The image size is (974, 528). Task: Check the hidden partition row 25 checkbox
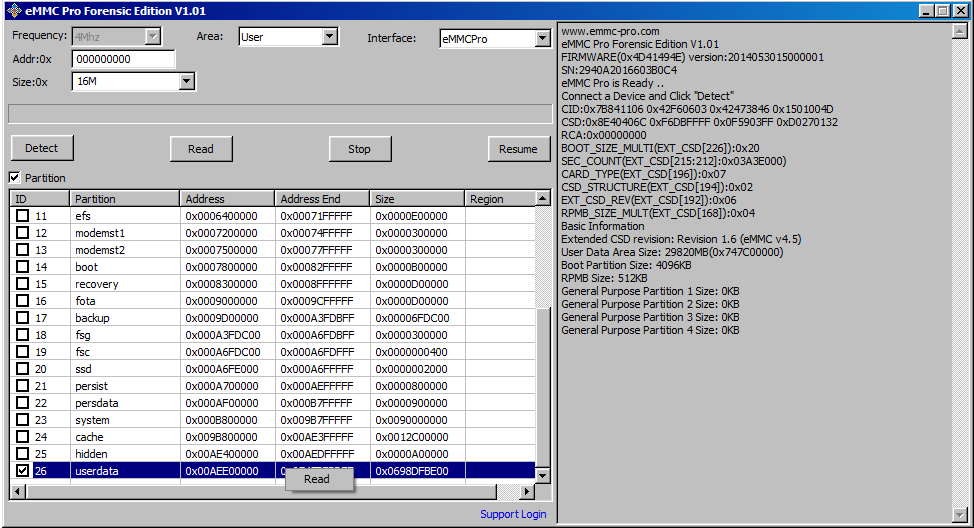coord(22,453)
